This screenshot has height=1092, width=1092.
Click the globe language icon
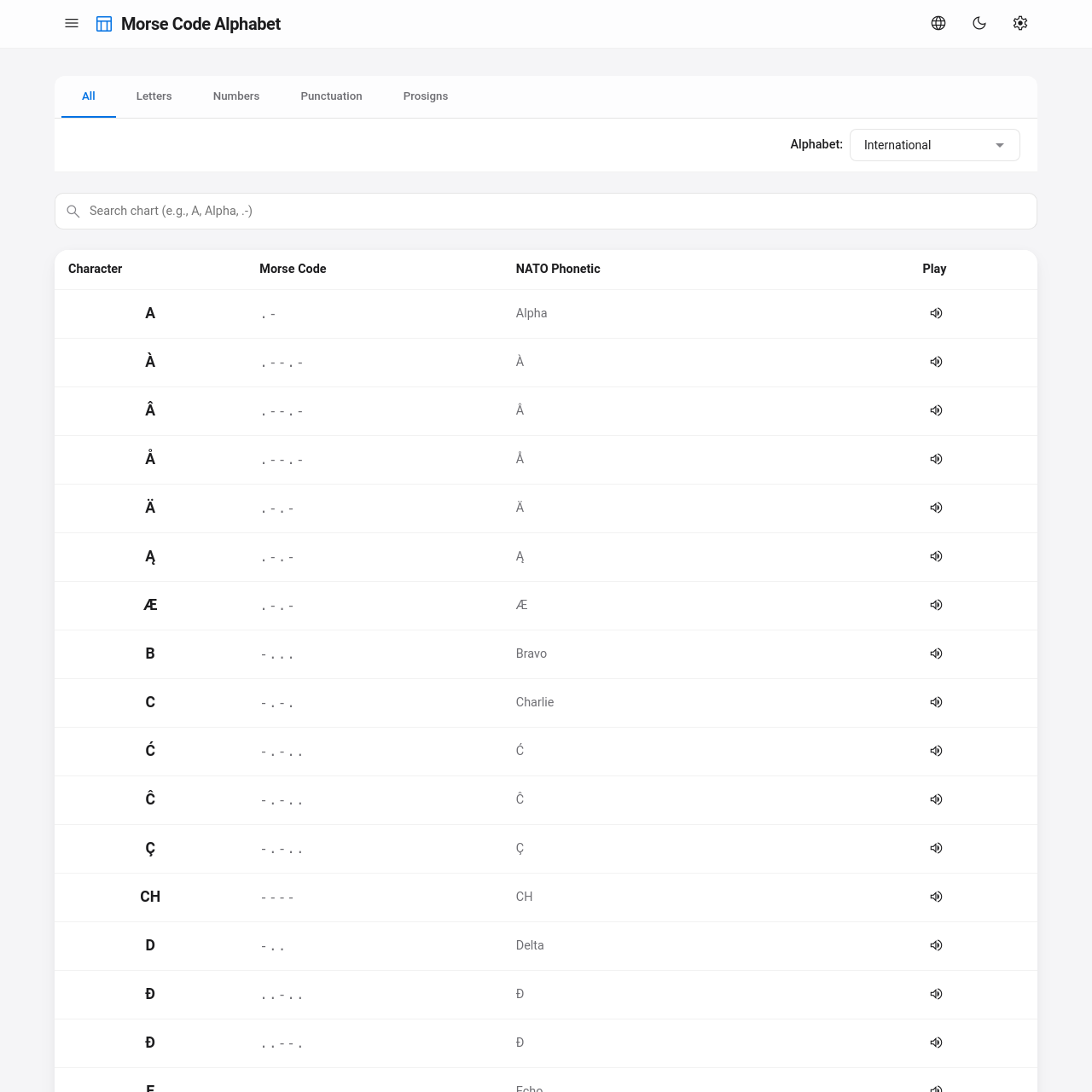point(938,24)
